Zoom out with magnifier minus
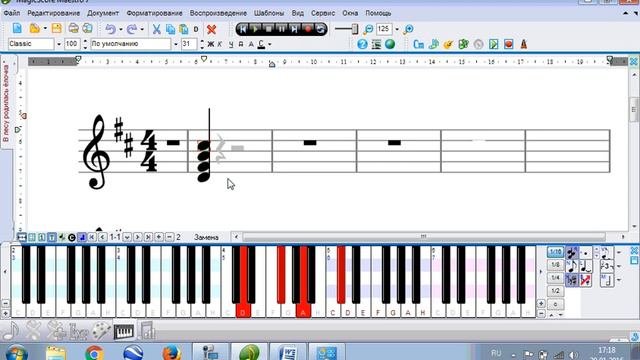 click(368, 29)
